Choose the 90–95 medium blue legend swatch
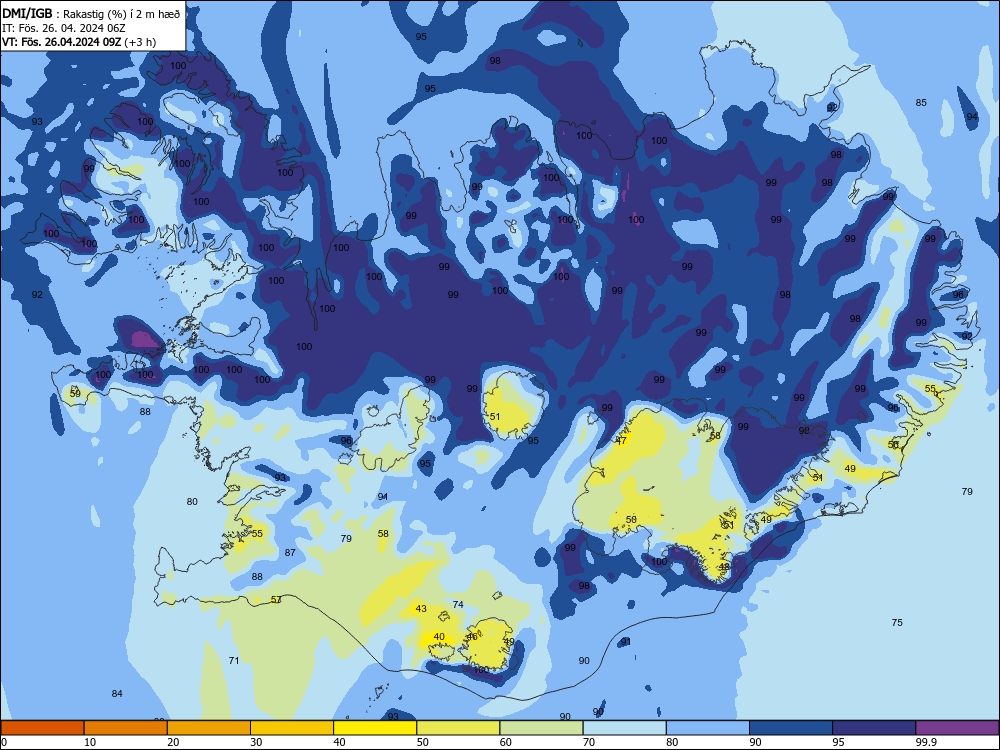1000x750 pixels. click(791, 728)
